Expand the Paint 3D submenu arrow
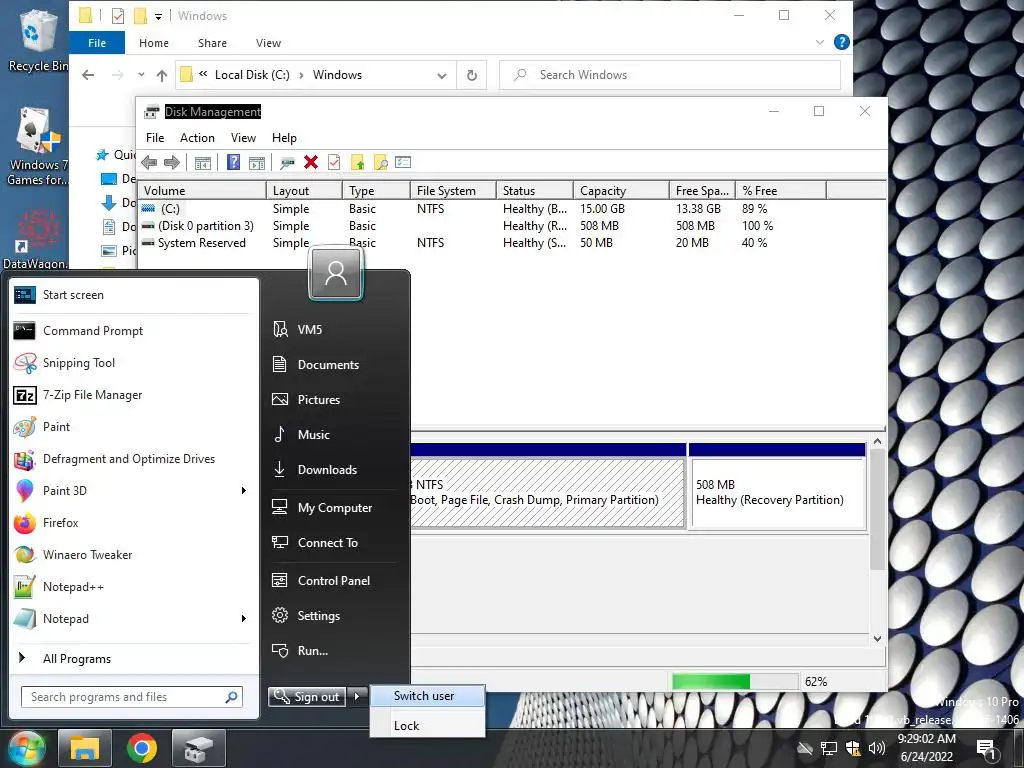The image size is (1024, 768). click(x=244, y=490)
